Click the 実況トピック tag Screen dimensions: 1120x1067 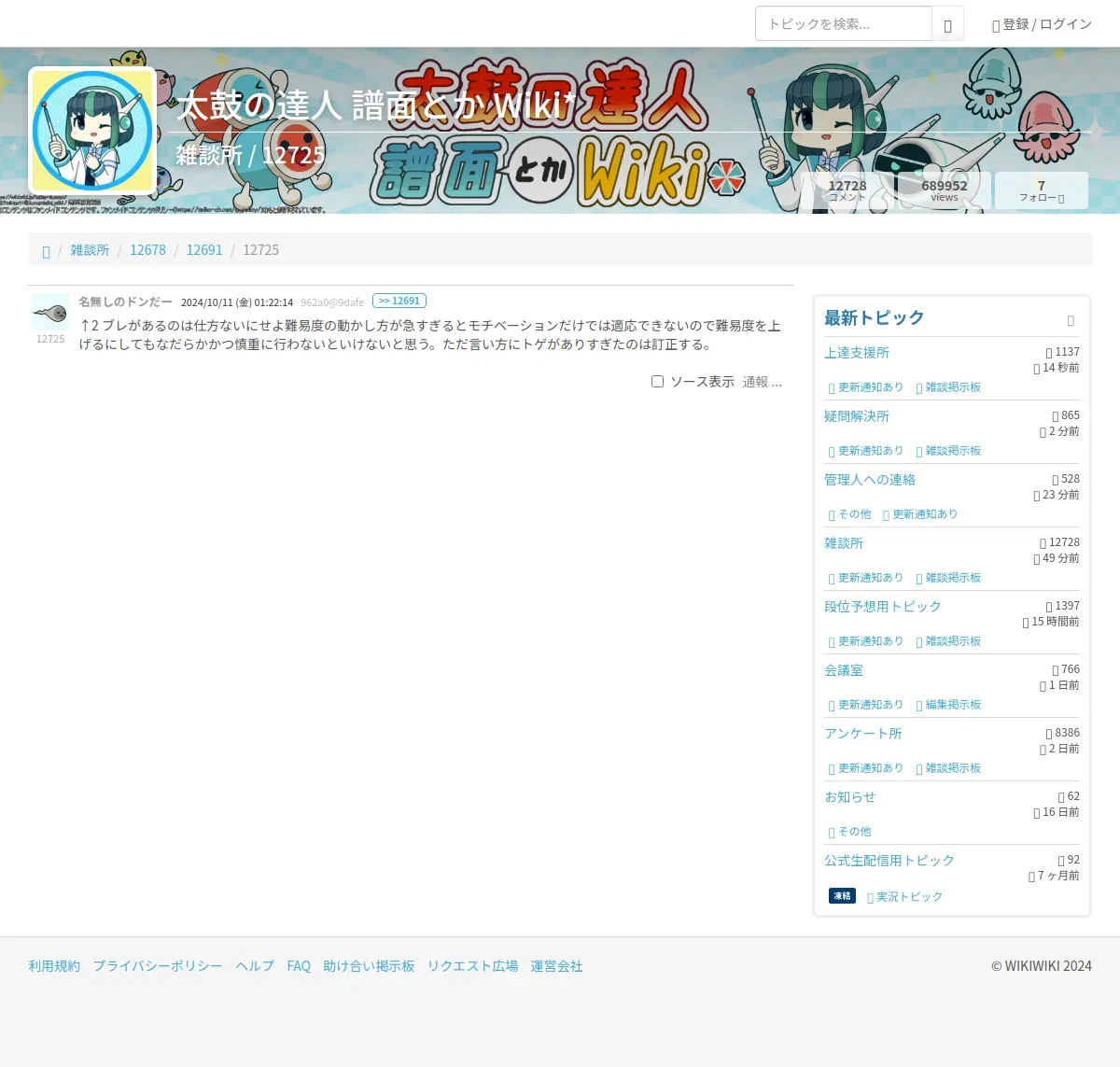tap(904, 897)
